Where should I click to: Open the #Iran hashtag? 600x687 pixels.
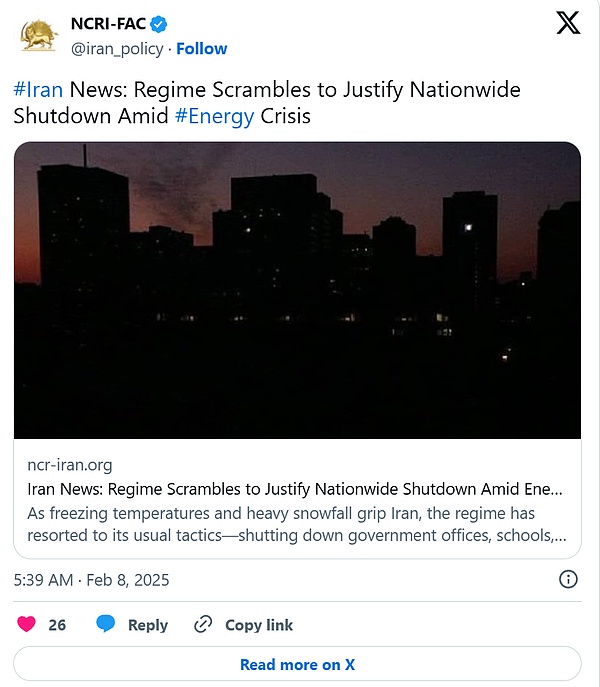tap(39, 90)
